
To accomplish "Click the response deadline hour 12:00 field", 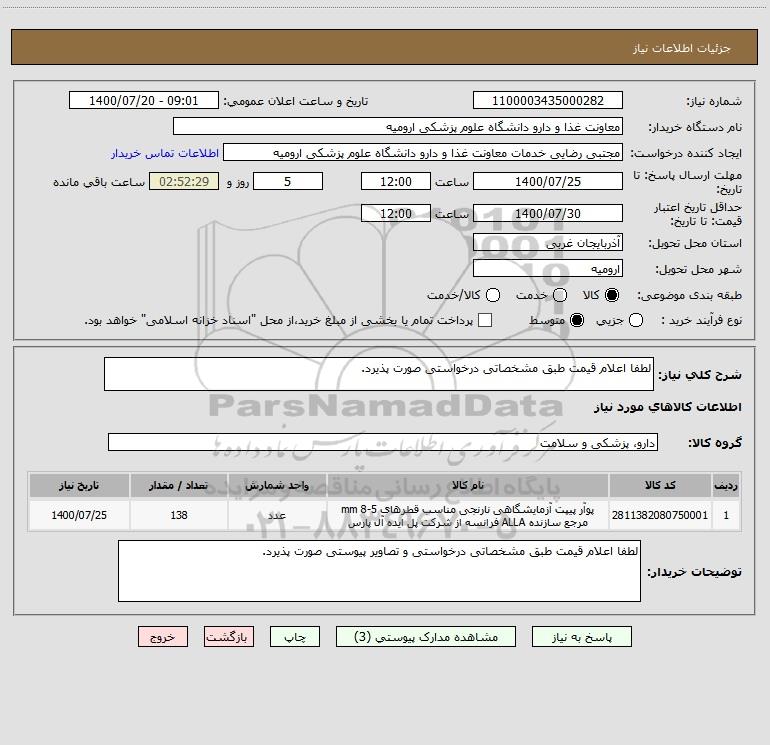I will point(396,181).
